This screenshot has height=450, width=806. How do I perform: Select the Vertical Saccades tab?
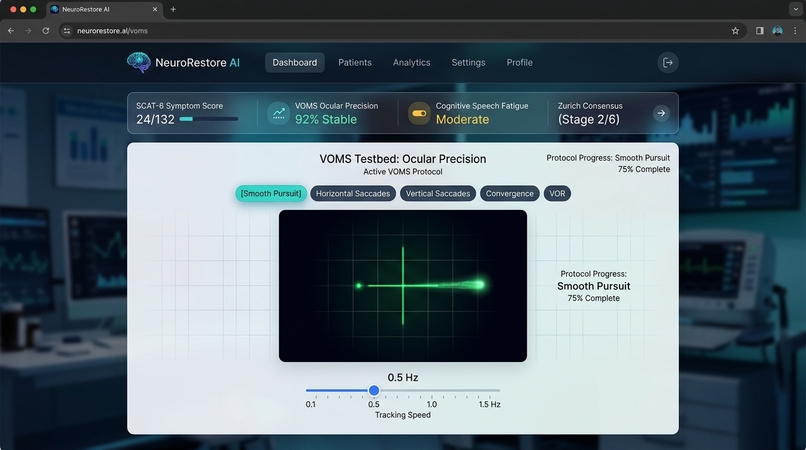point(438,193)
